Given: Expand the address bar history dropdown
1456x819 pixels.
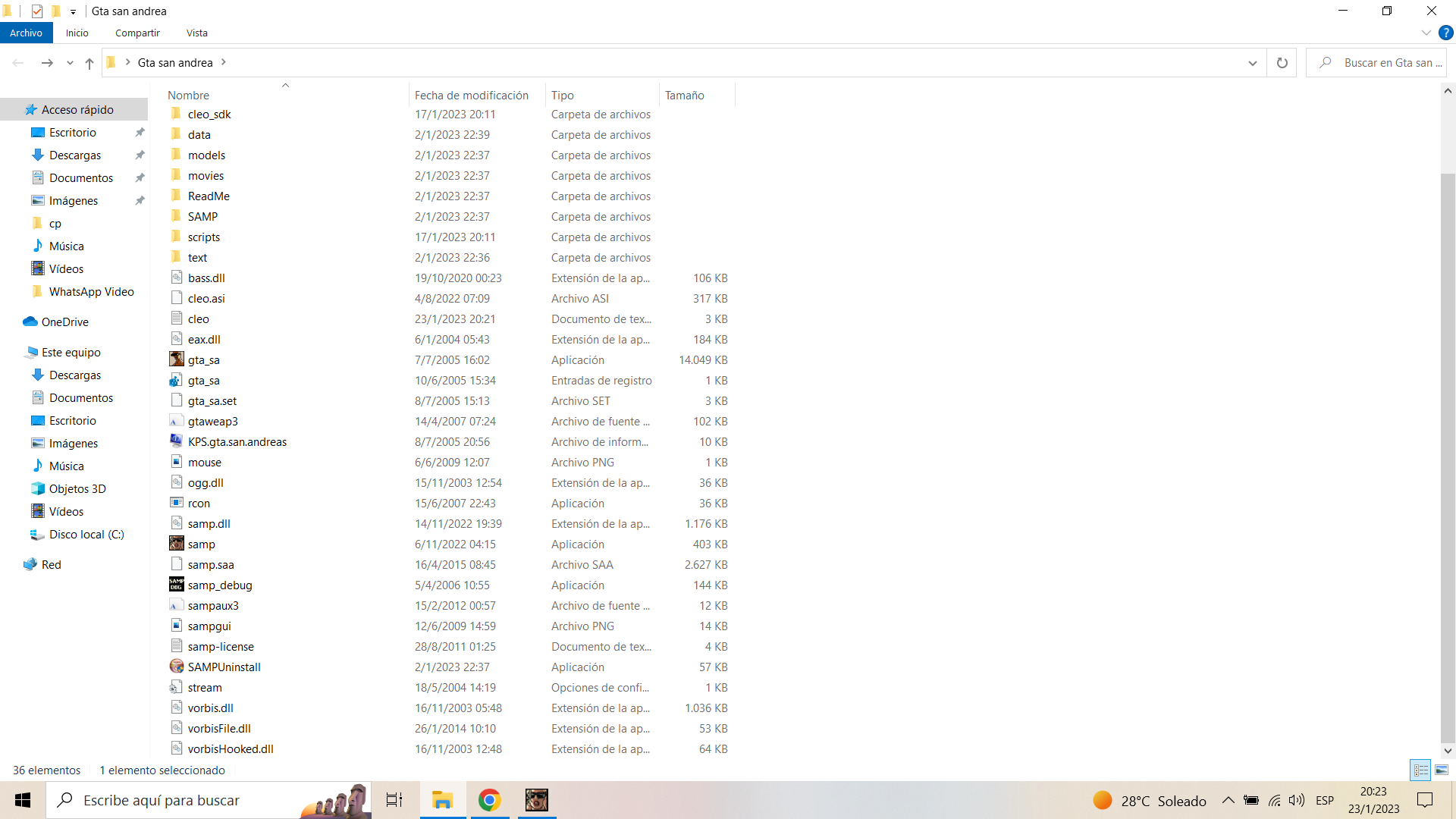Looking at the screenshot, I should click(x=1252, y=63).
